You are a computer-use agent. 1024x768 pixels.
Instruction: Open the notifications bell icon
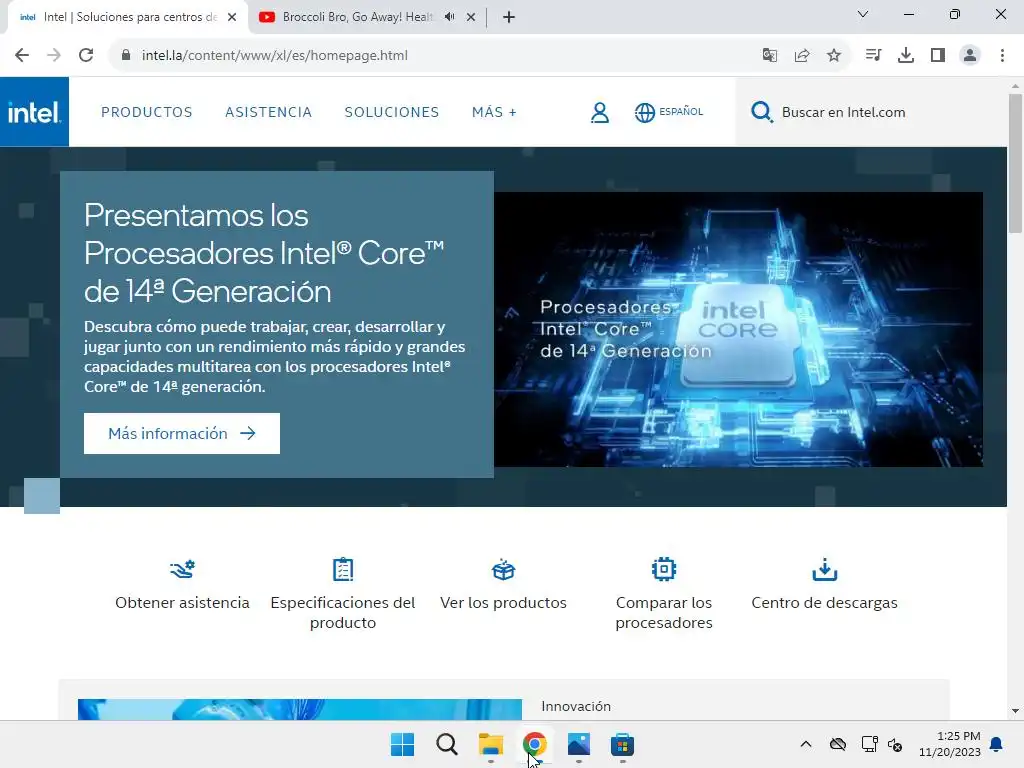click(997, 744)
